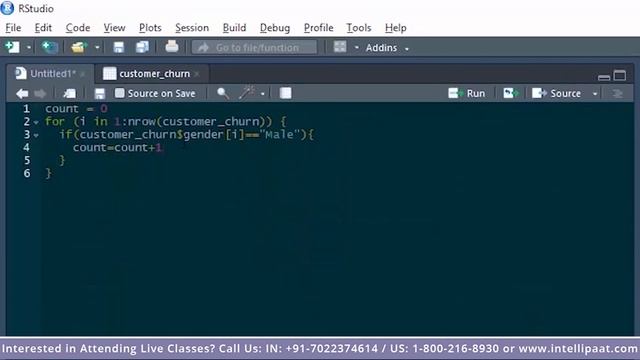This screenshot has width=640, height=360.
Task: Open the Session menu
Action: [192, 28]
